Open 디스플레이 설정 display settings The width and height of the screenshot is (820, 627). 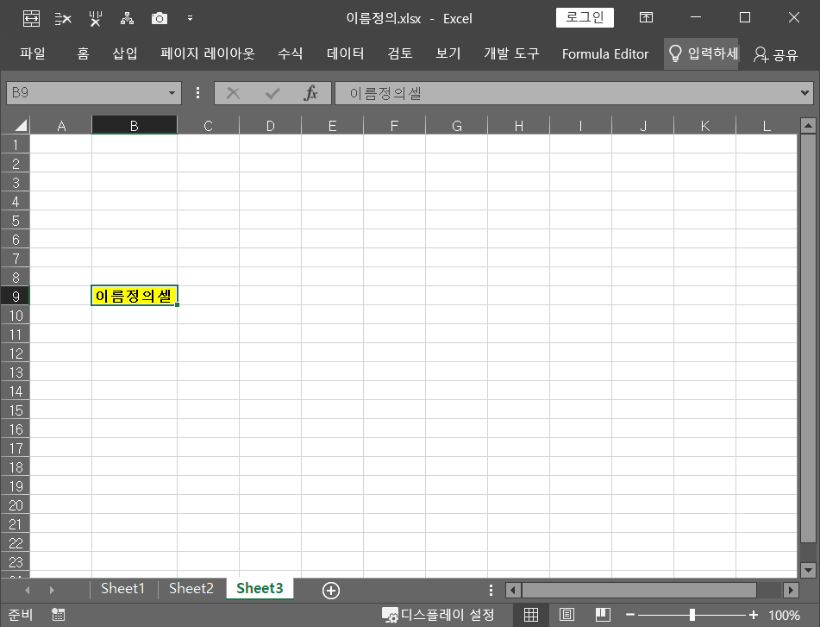coord(438,615)
